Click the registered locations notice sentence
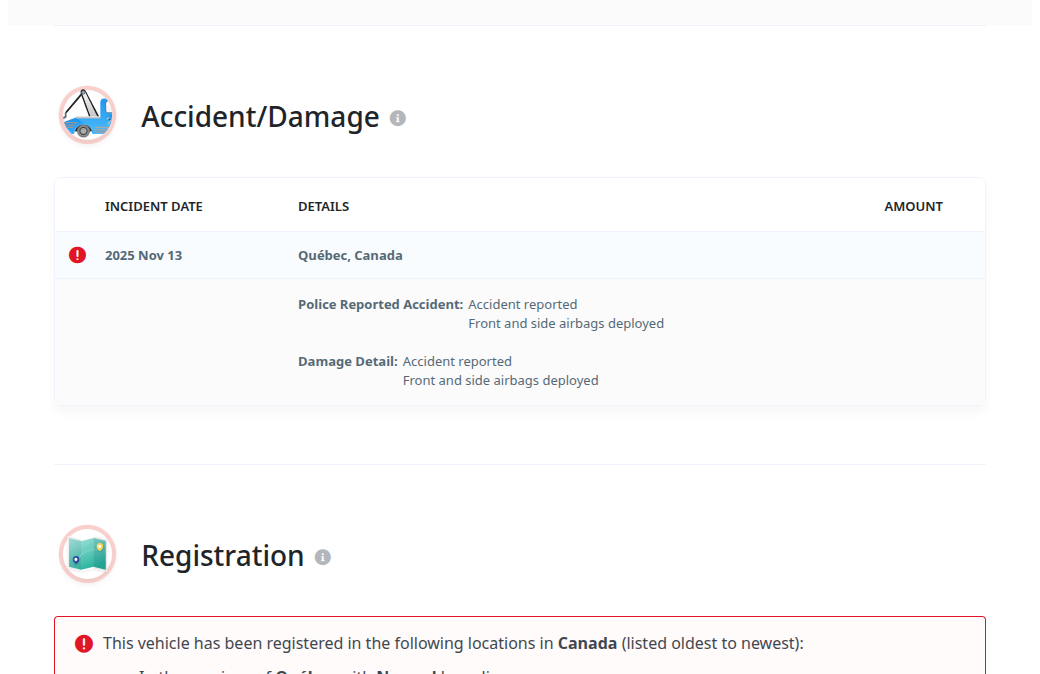The width and height of the screenshot is (1040, 674). click(x=453, y=643)
